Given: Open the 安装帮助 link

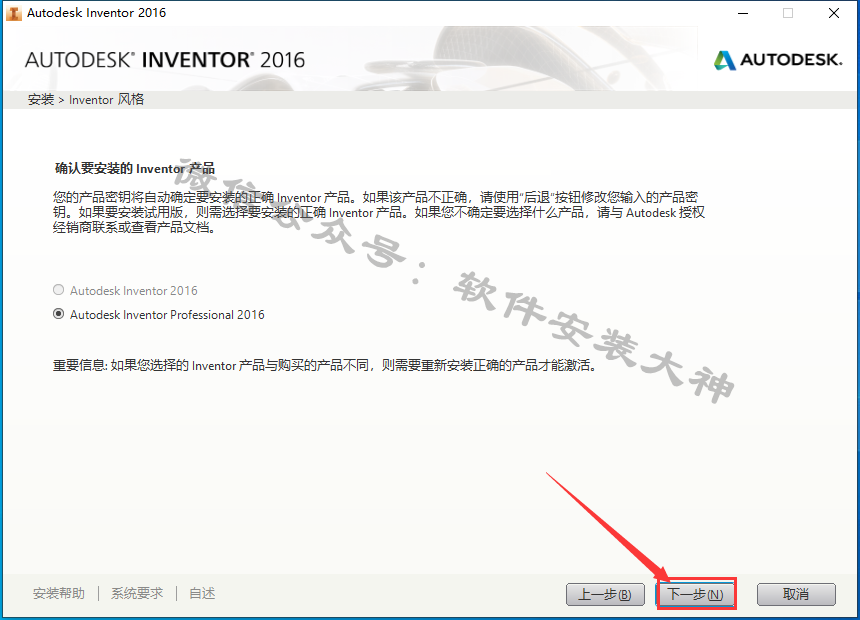Looking at the screenshot, I should pyautogui.click(x=59, y=593).
